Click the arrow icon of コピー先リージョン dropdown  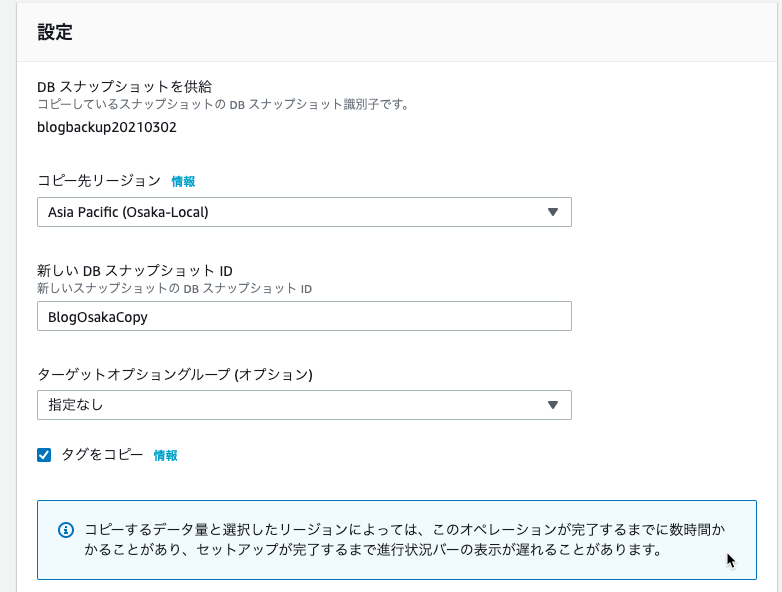553,212
